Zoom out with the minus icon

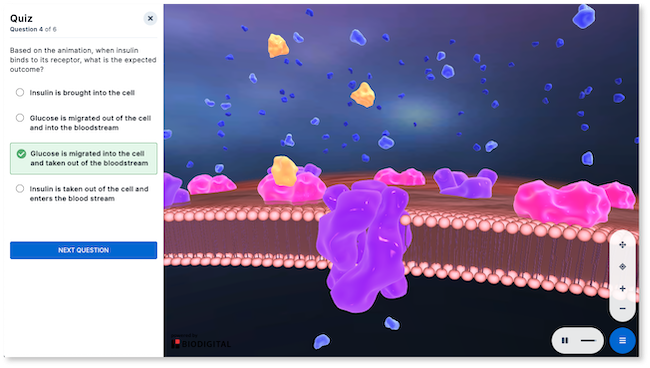[x=622, y=308]
